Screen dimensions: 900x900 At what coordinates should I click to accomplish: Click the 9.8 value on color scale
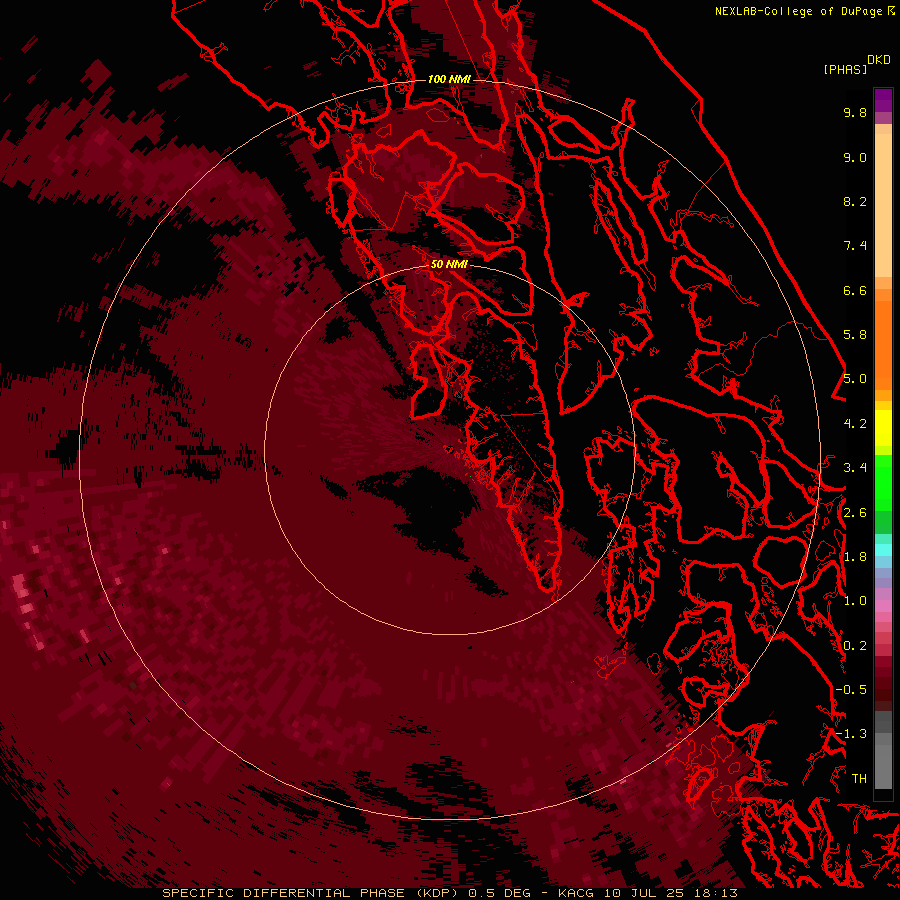point(855,112)
